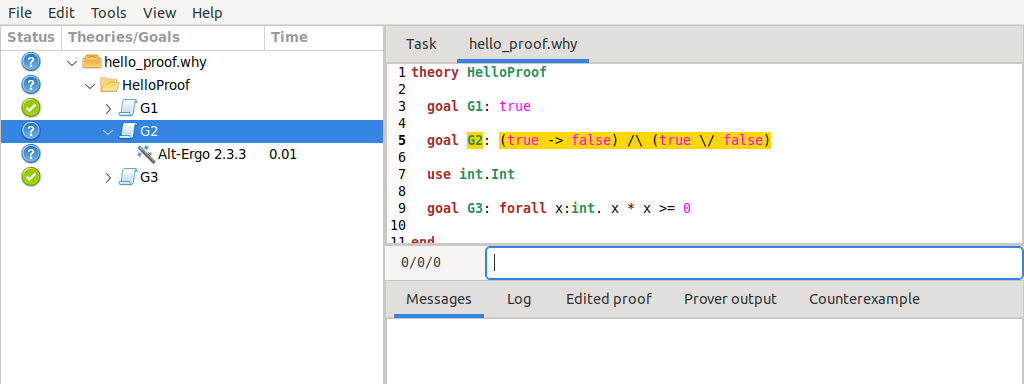Open the Help menu
The width and height of the screenshot is (1024, 384).
208,12
